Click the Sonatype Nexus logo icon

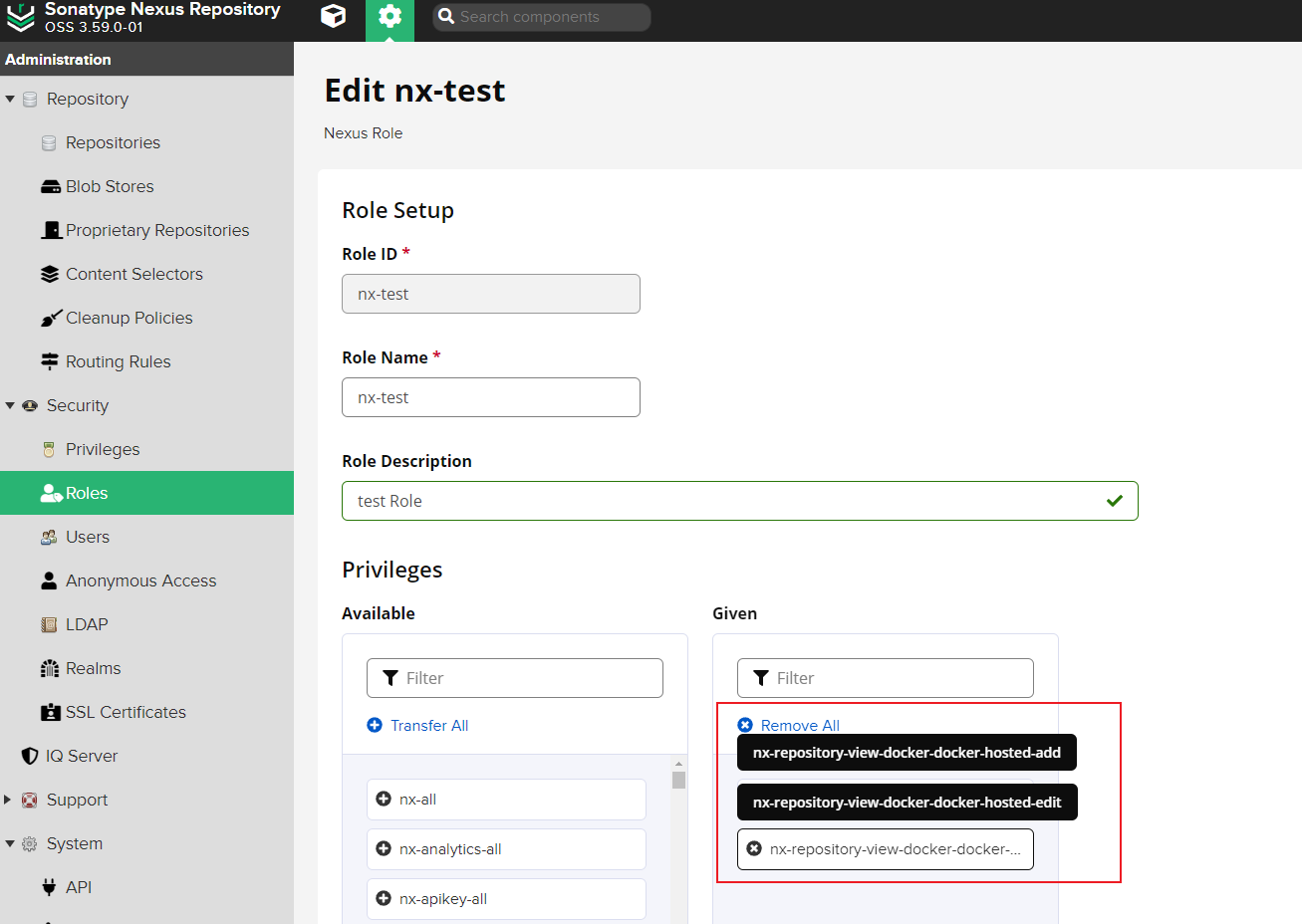20,17
